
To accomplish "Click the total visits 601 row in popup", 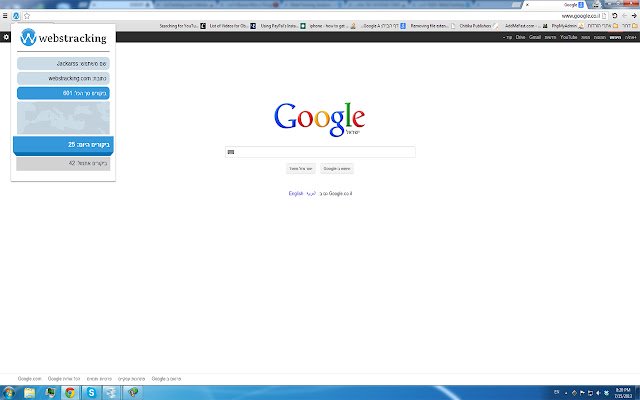I will tap(63, 93).
